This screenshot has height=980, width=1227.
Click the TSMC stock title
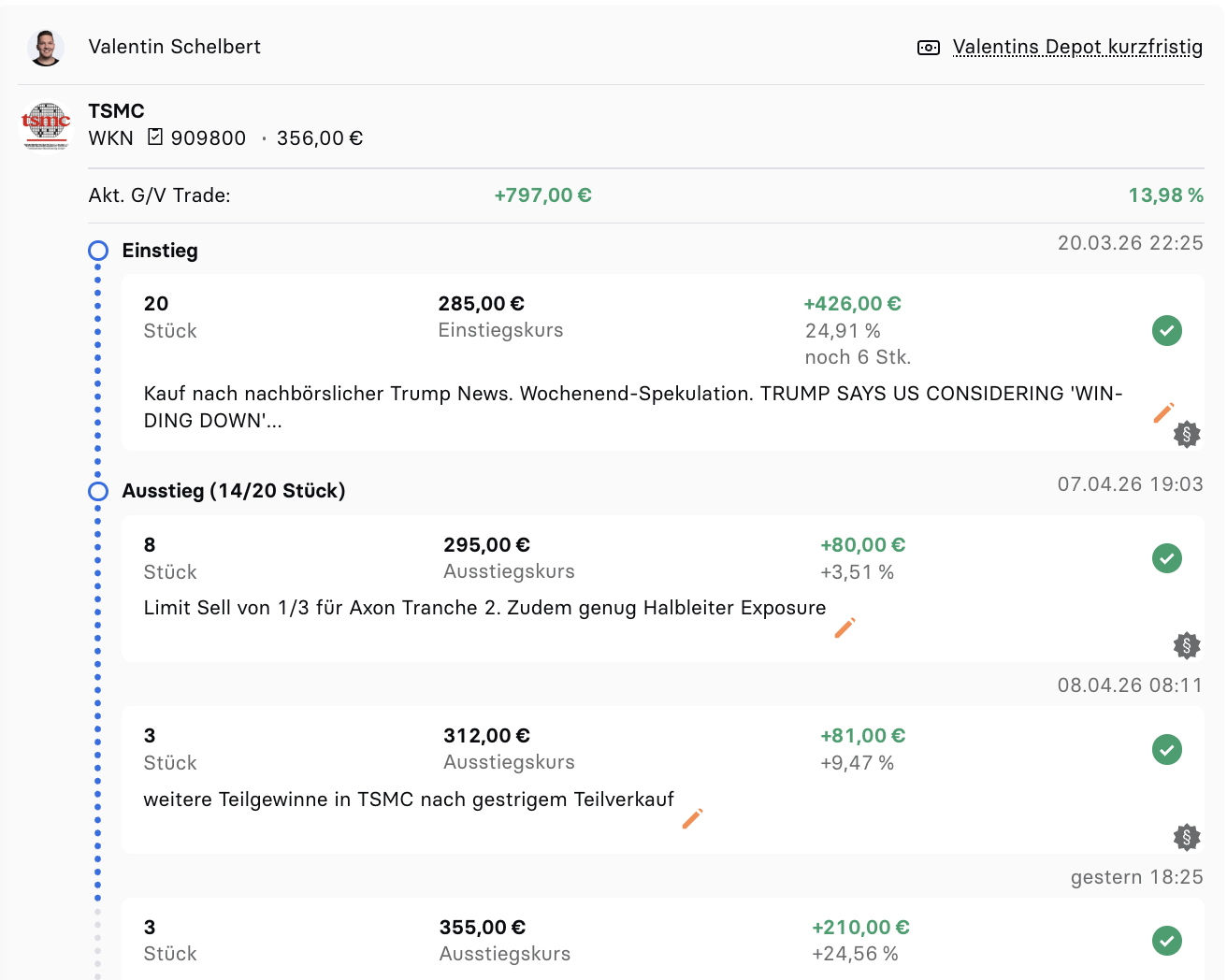click(116, 111)
